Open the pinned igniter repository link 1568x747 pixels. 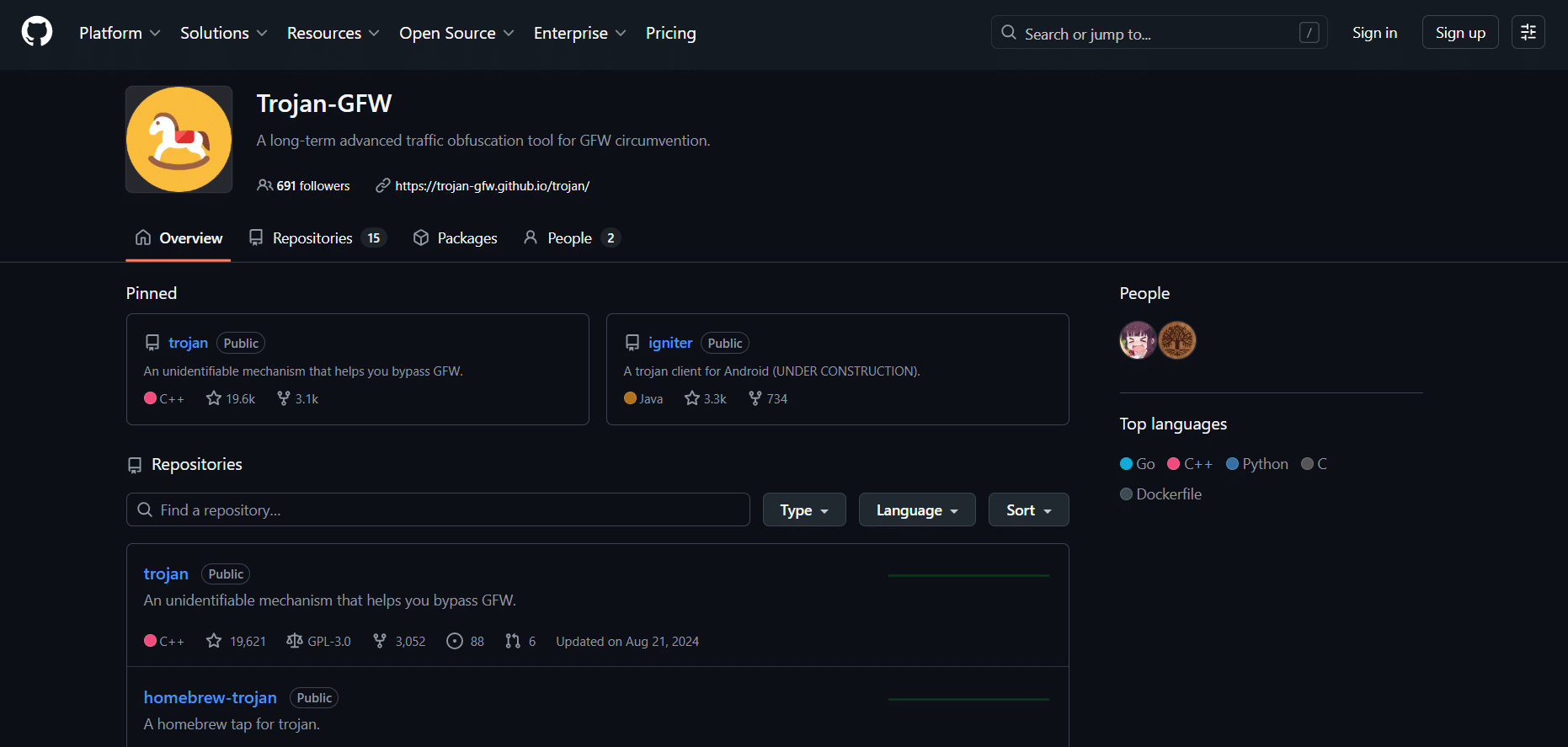pyautogui.click(x=670, y=343)
